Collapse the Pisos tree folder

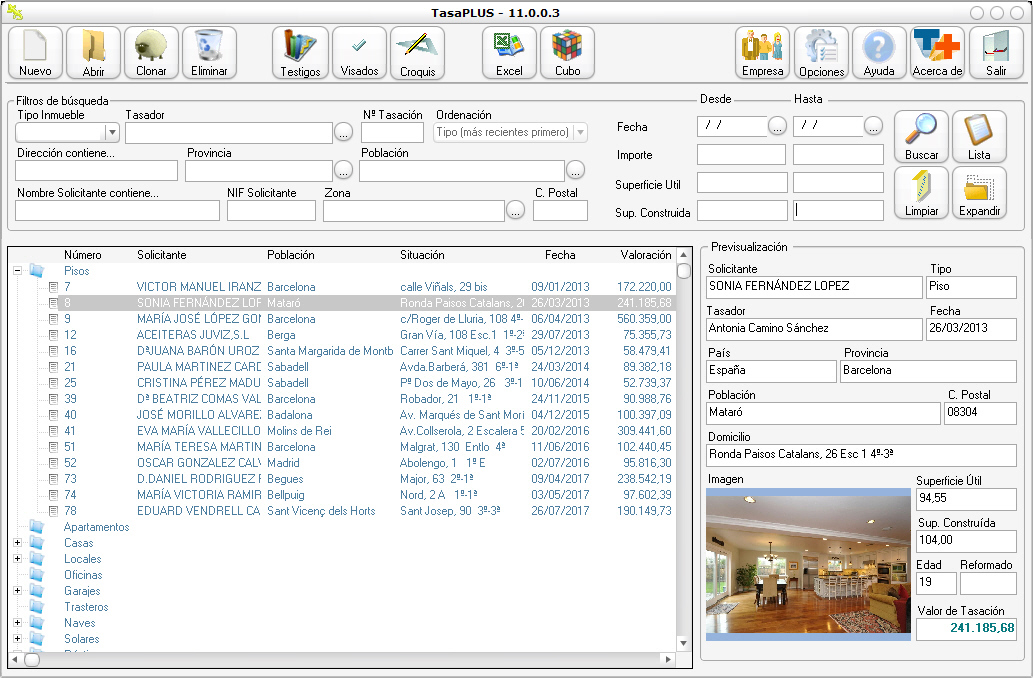coord(17,271)
